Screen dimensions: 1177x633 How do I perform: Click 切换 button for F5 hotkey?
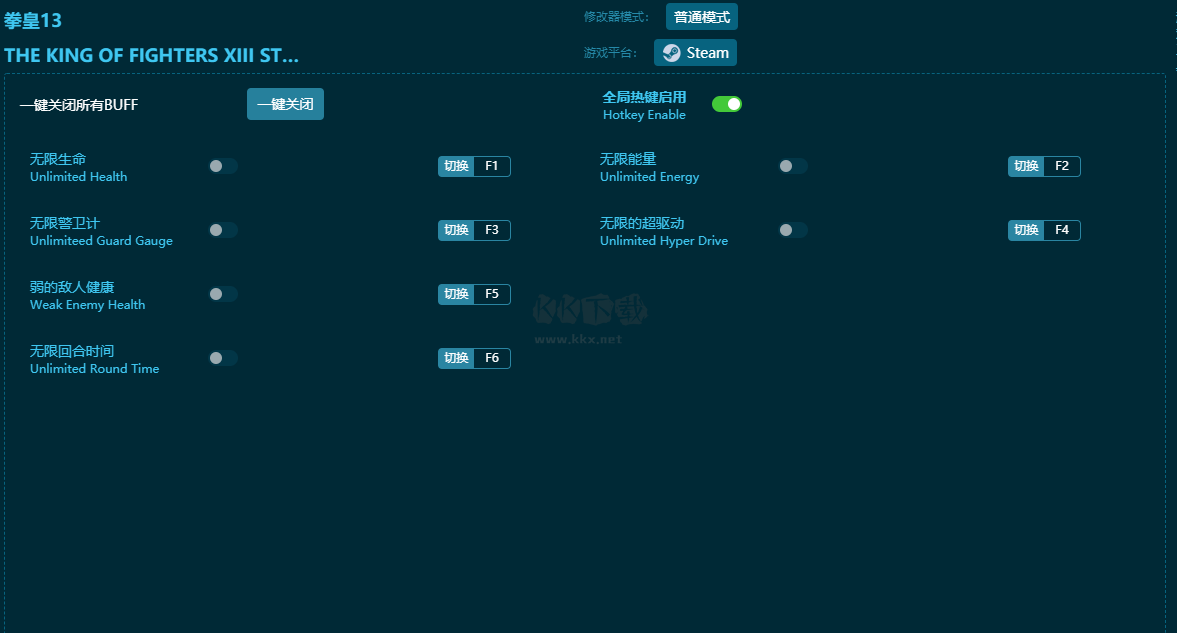(x=456, y=294)
